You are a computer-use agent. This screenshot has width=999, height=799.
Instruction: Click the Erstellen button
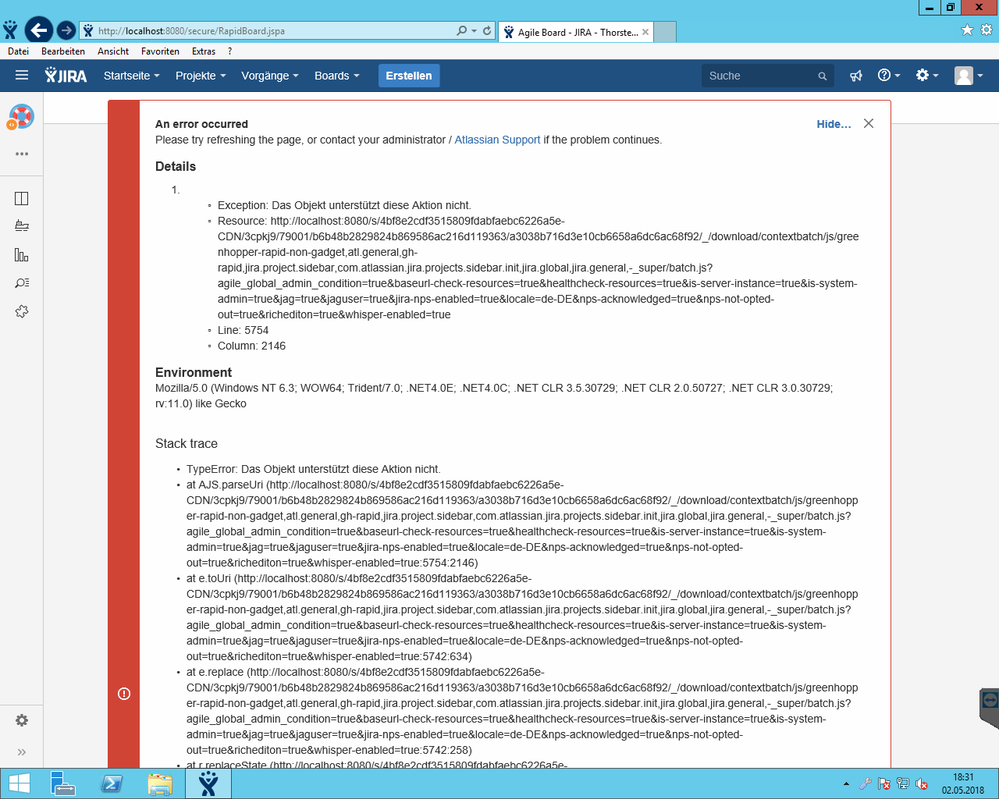[x=408, y=75]
